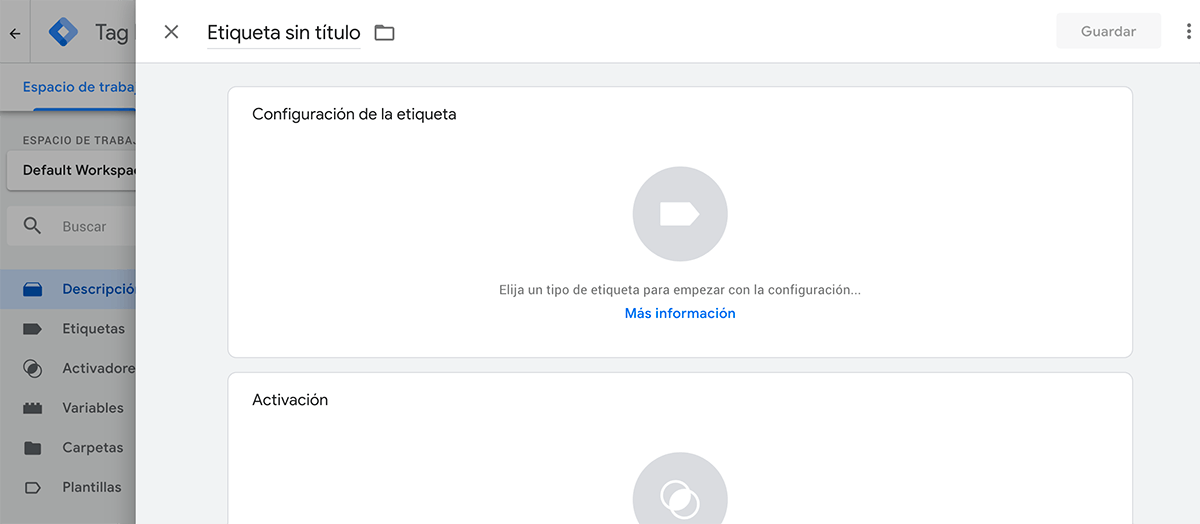Choose a trigger via the Activación circle icon
This screenshot has height=524, width=1200.
680,488
